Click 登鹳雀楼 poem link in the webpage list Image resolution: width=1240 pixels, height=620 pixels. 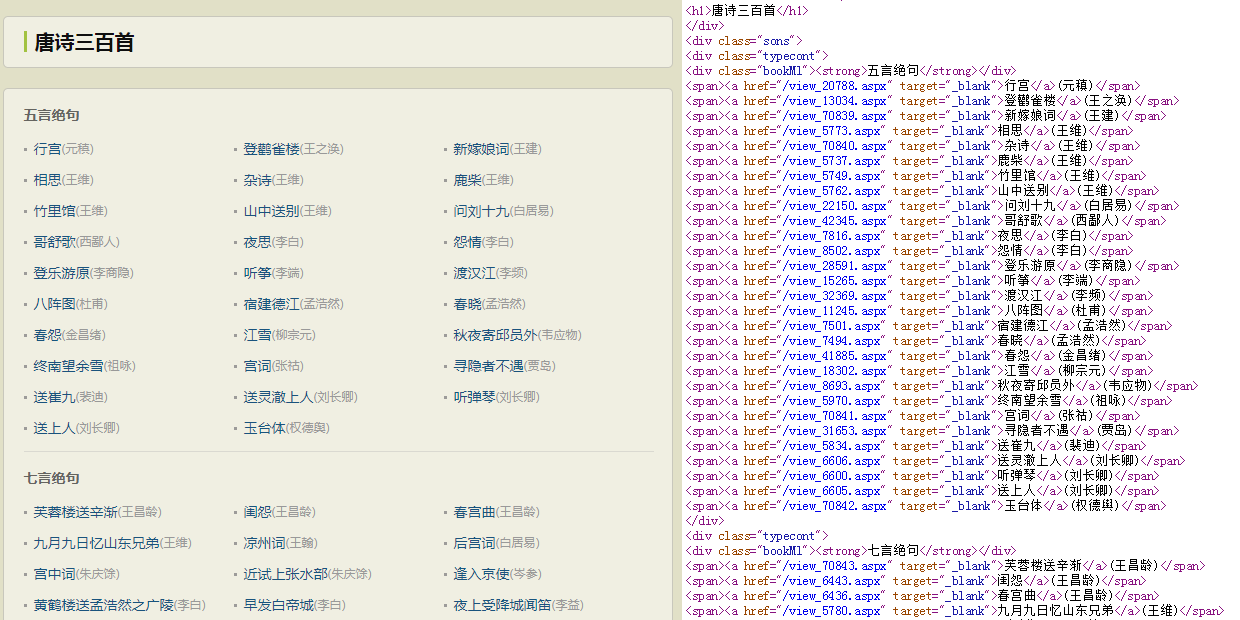271,149
